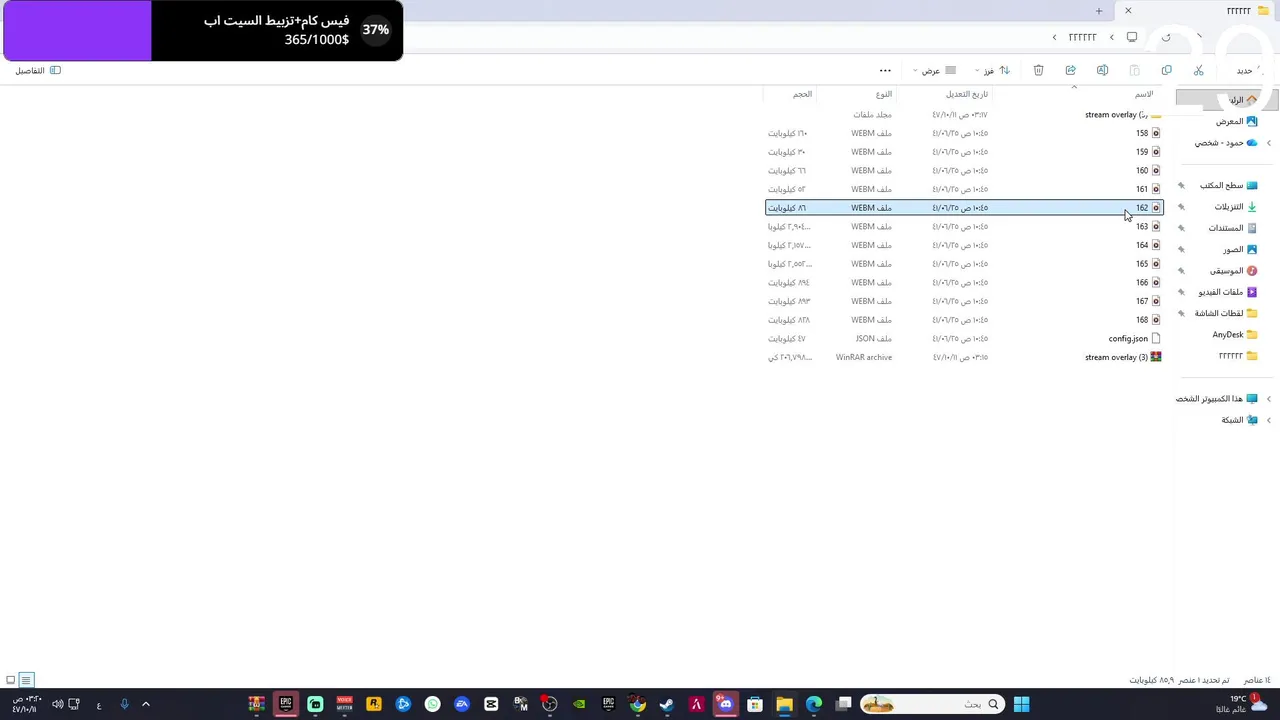Click the Rename icon in toolbar
The width and height of the screenshot is (1280, 720).
[1102, 70]
